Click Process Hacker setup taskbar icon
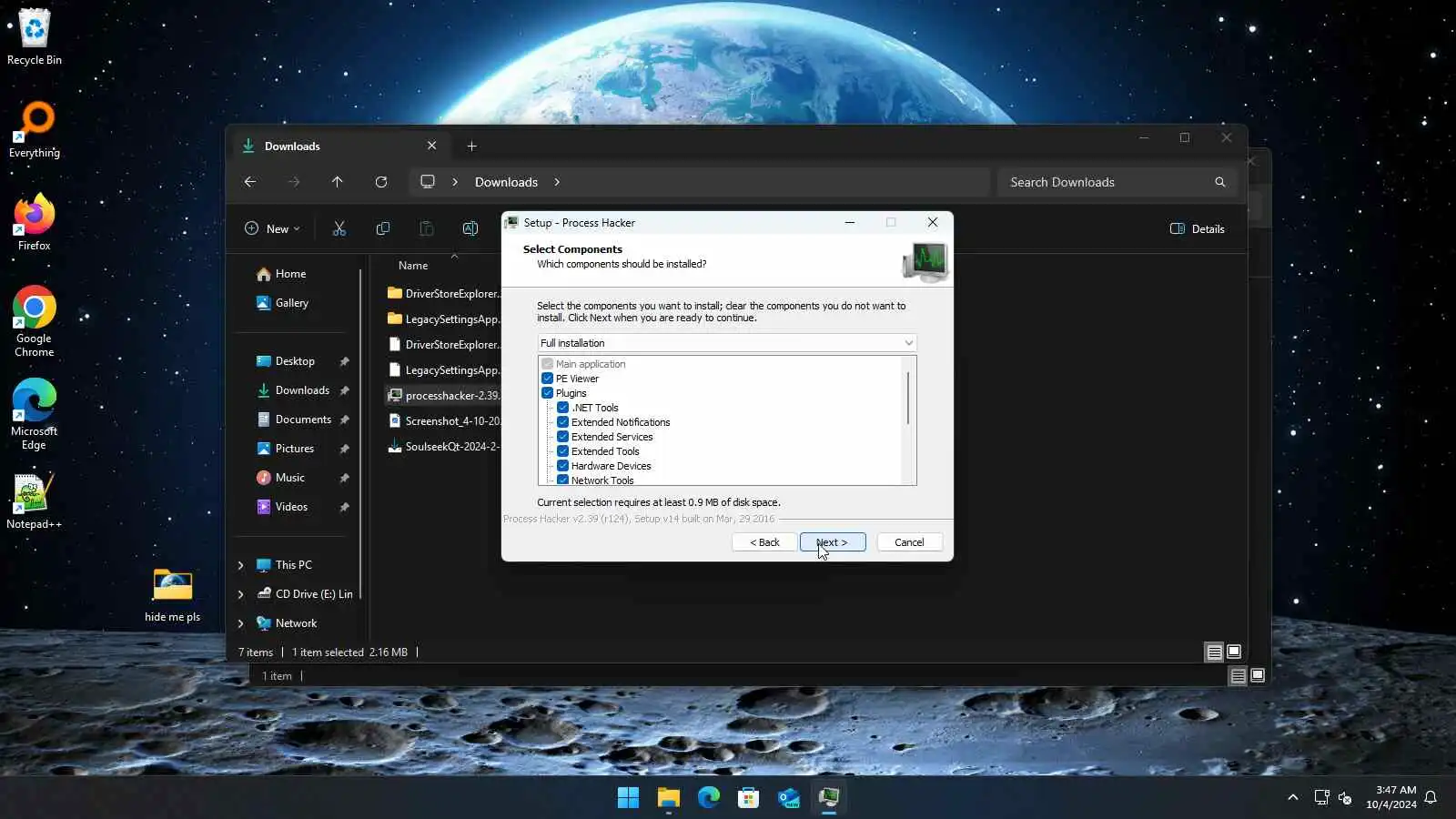The image size is (1456, 819). click(829, 798)
